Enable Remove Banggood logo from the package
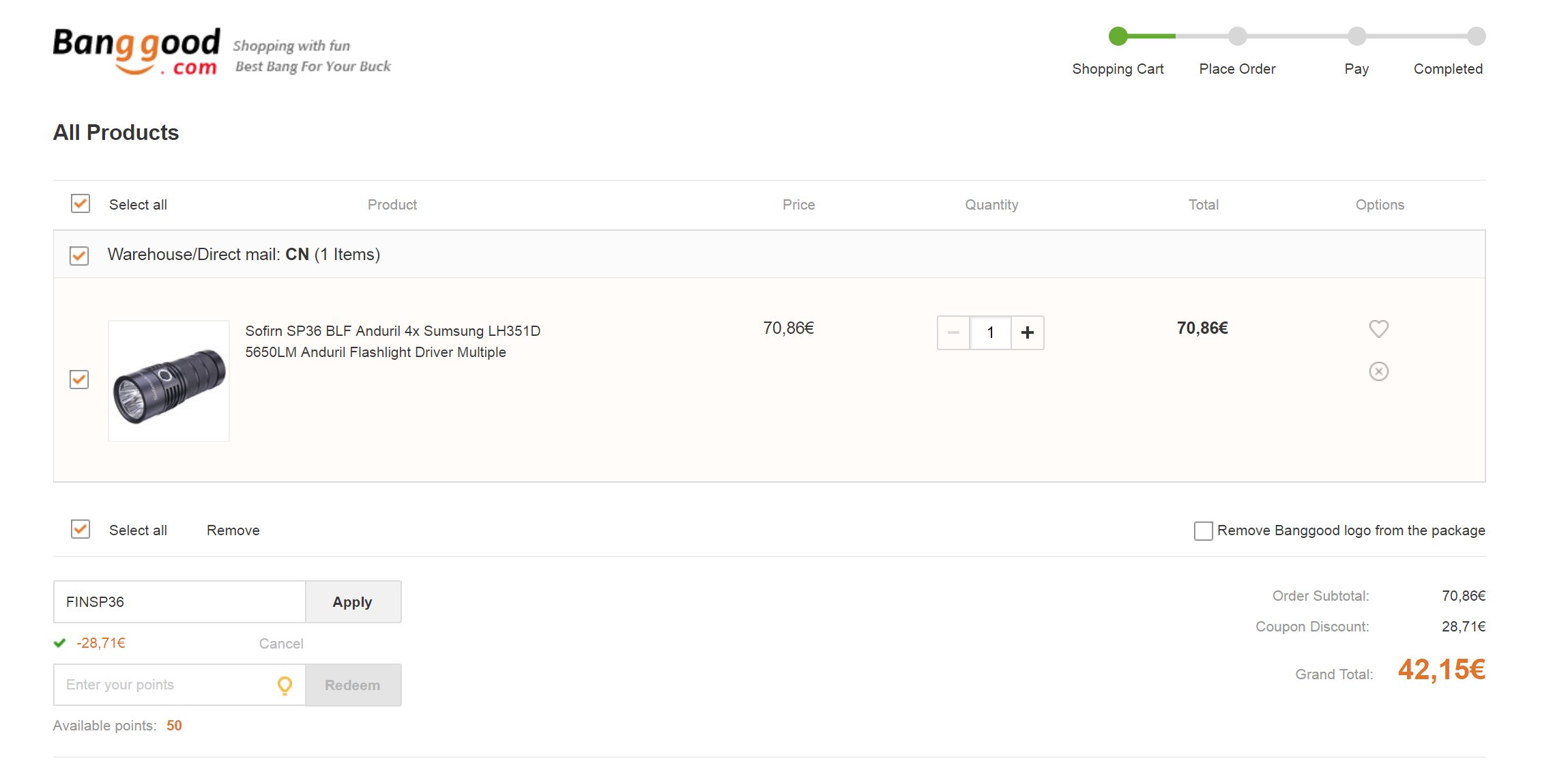Screen dimensions: 1568x783 click(x=1203, y=530)
